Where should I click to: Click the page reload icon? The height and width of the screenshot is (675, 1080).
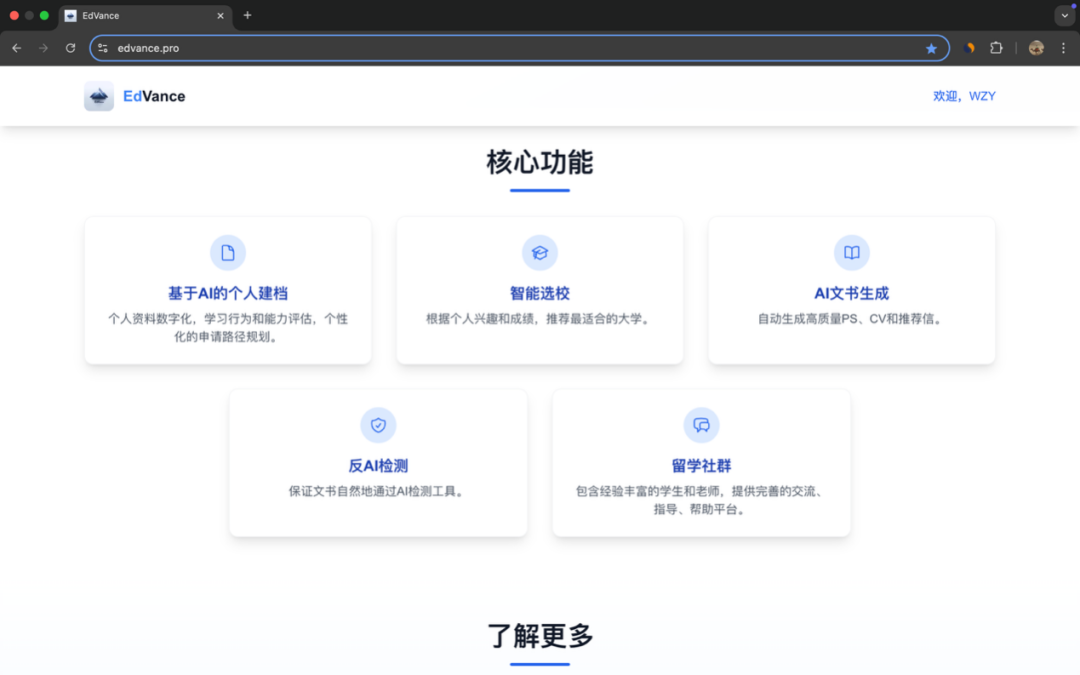70,47
